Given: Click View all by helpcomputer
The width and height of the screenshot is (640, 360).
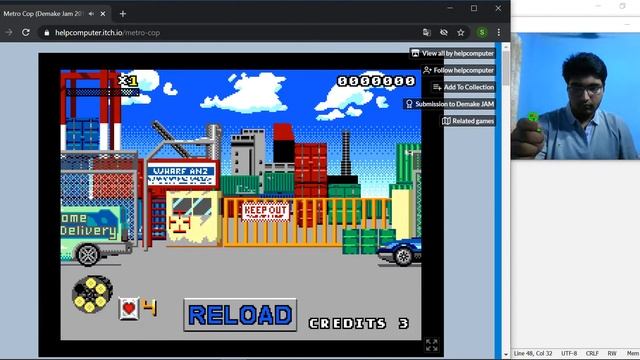Looking at the screenshot, I should pyautogui.click(x=453, y=53).
